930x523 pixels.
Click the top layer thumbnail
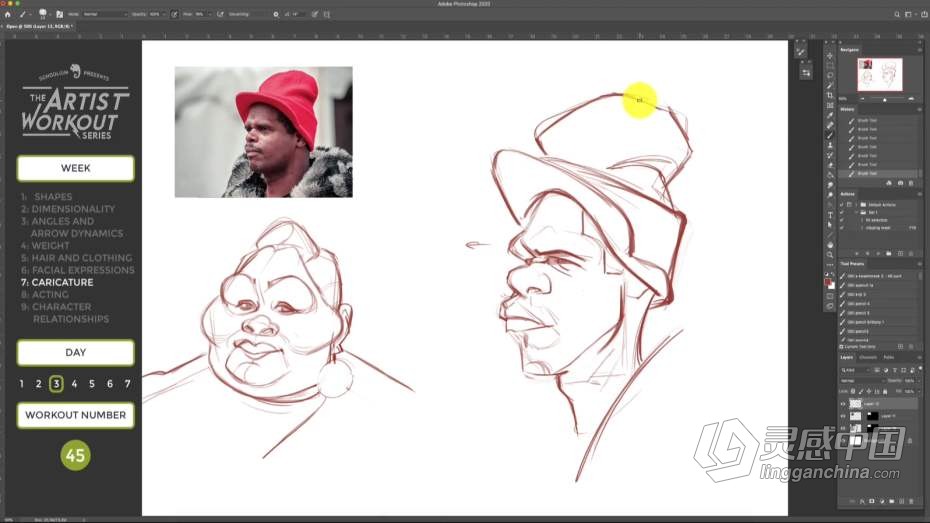(x=855, y=404)
